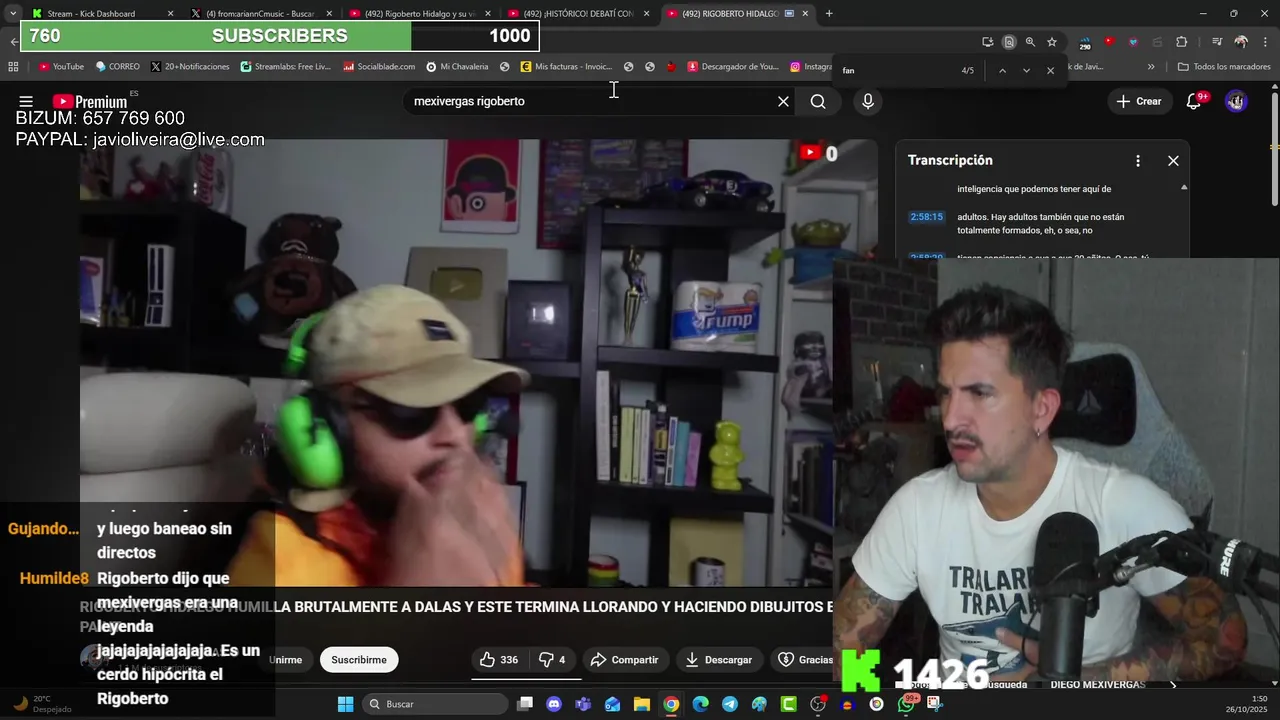Open CORREO bookmark
The image size is (1280, 720).
118,67
